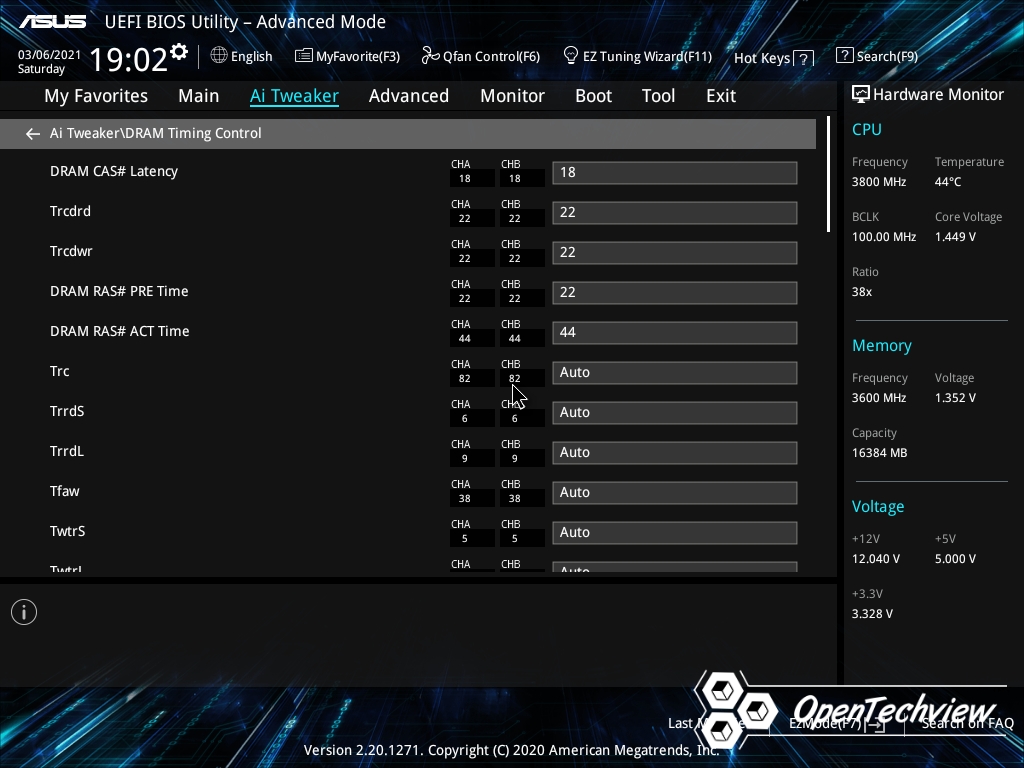This screenshot has height=768, width=1024.
Task: Click the 19:02 clock display
Action: tap(129, 60)
